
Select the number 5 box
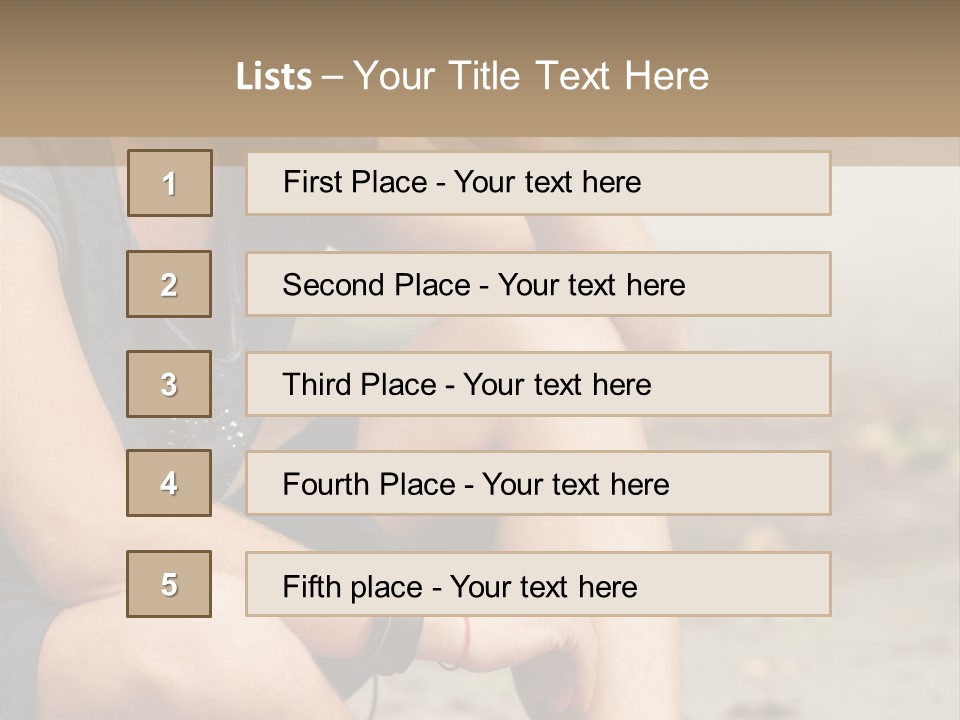169,584
